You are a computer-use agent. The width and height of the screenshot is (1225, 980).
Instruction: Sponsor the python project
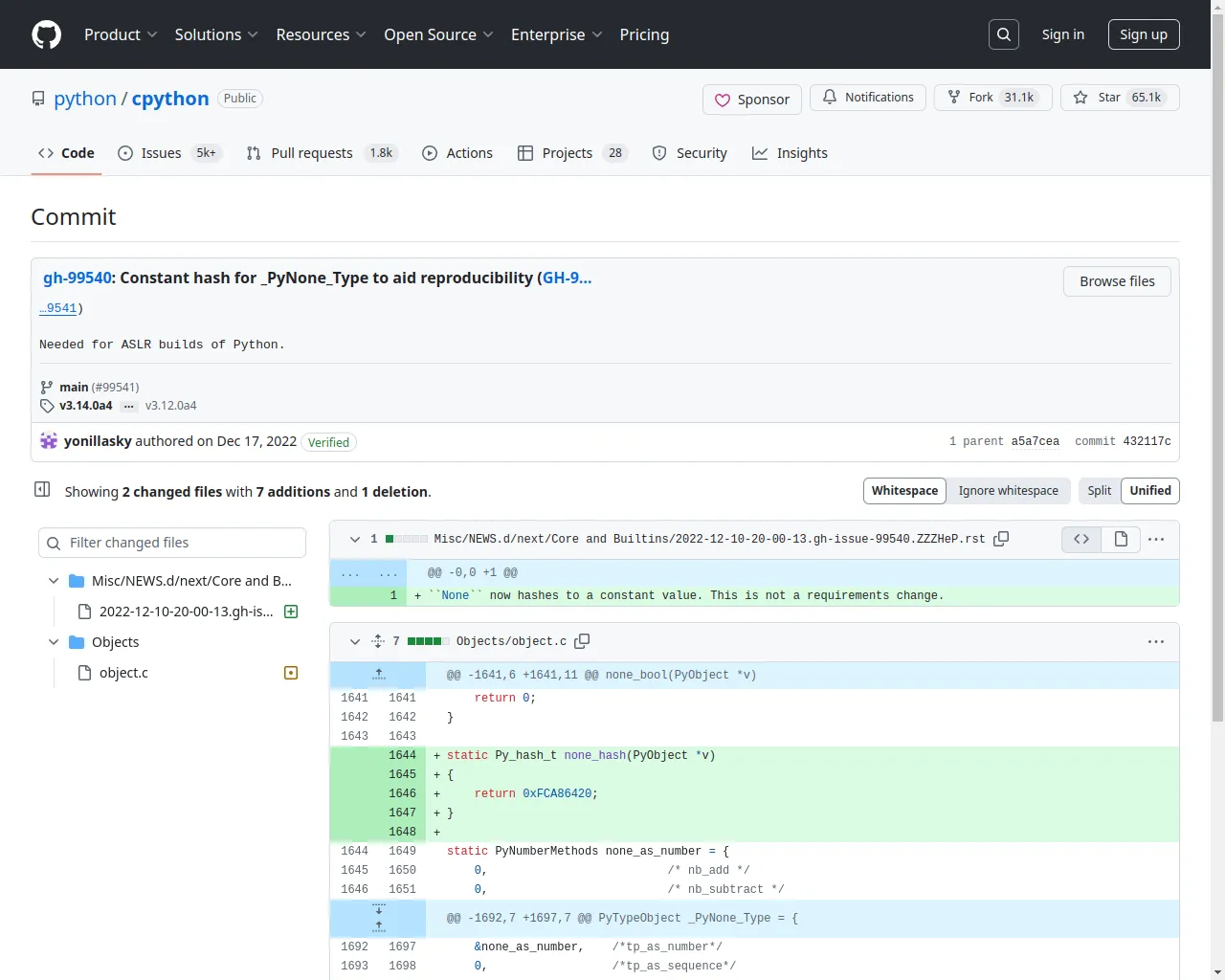point(752,100)
